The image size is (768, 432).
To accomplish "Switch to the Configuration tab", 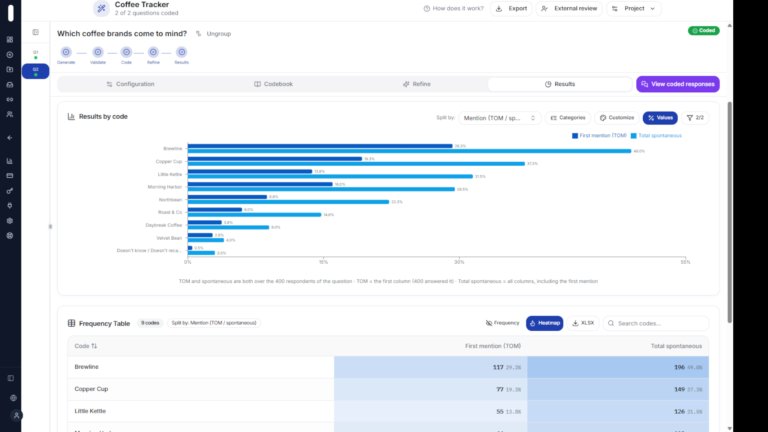I will [130, 84].
